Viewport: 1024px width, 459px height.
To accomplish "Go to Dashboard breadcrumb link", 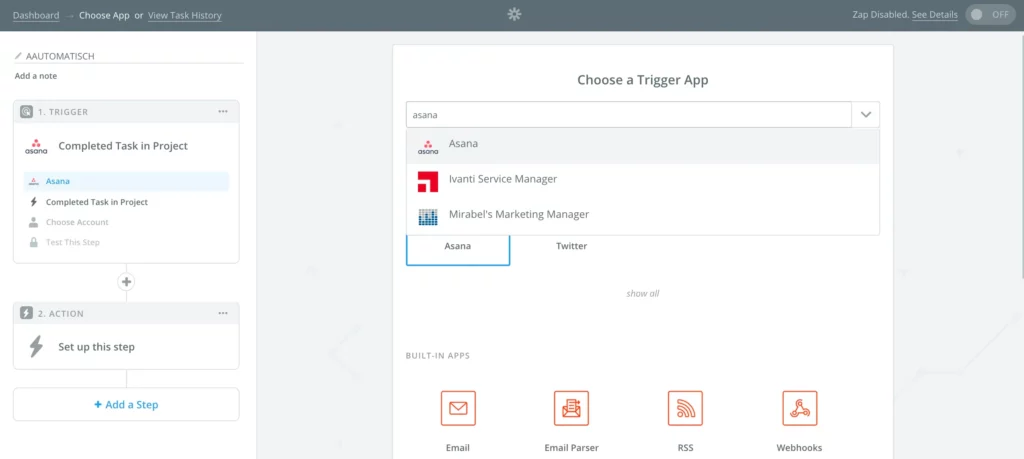I will tap(36, 15).
